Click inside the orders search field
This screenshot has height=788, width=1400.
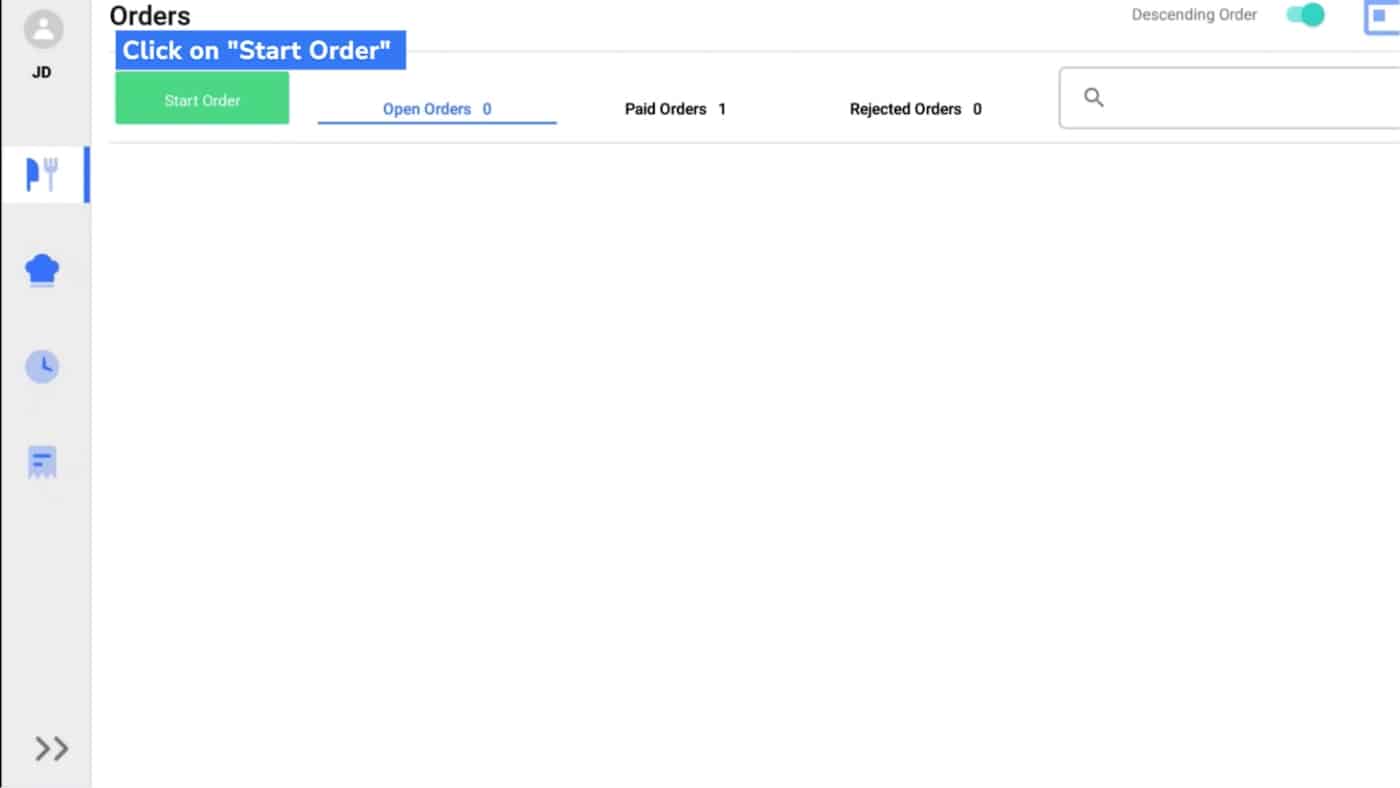point(1229,98)
